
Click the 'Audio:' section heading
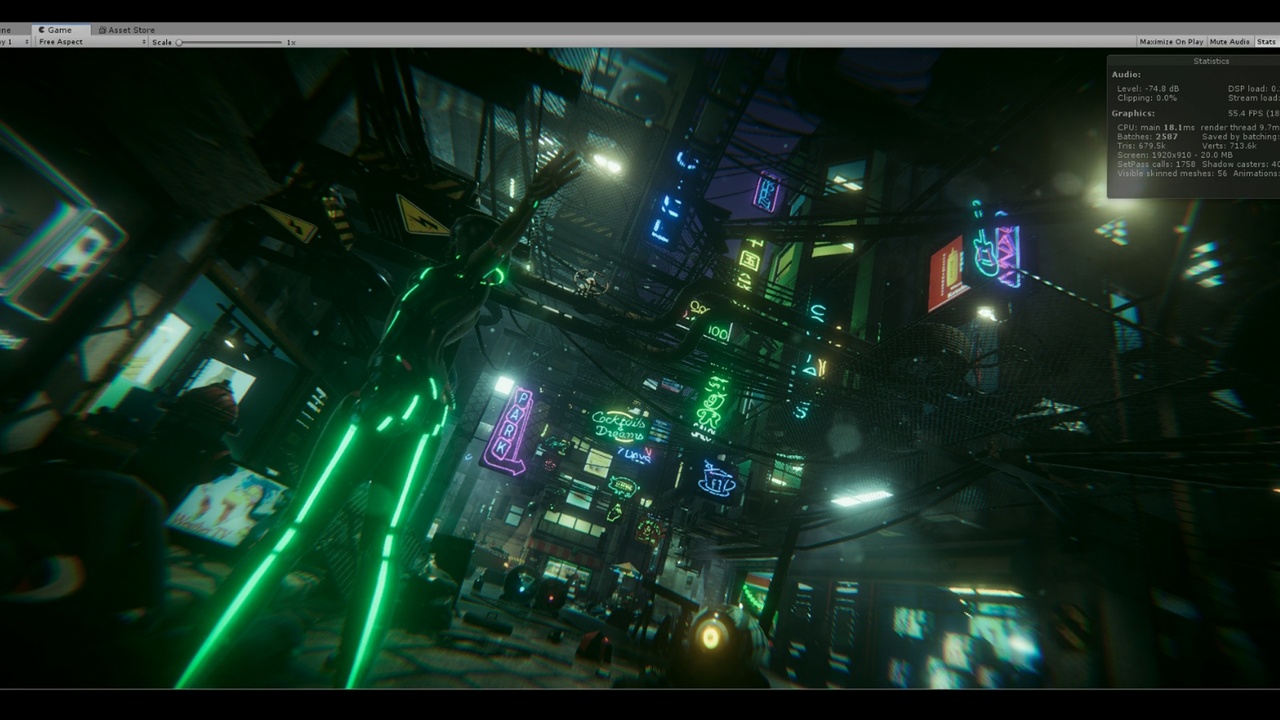click(1126, 74)
